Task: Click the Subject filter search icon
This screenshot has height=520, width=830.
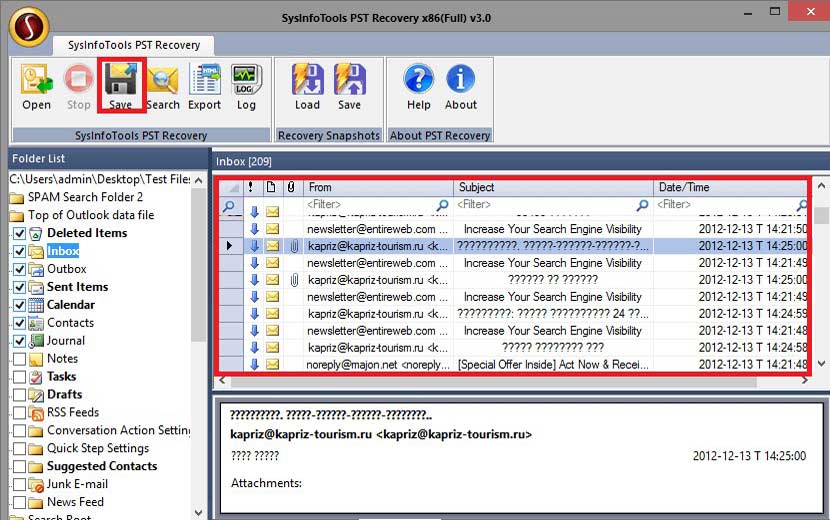Action: coord(642,205)
